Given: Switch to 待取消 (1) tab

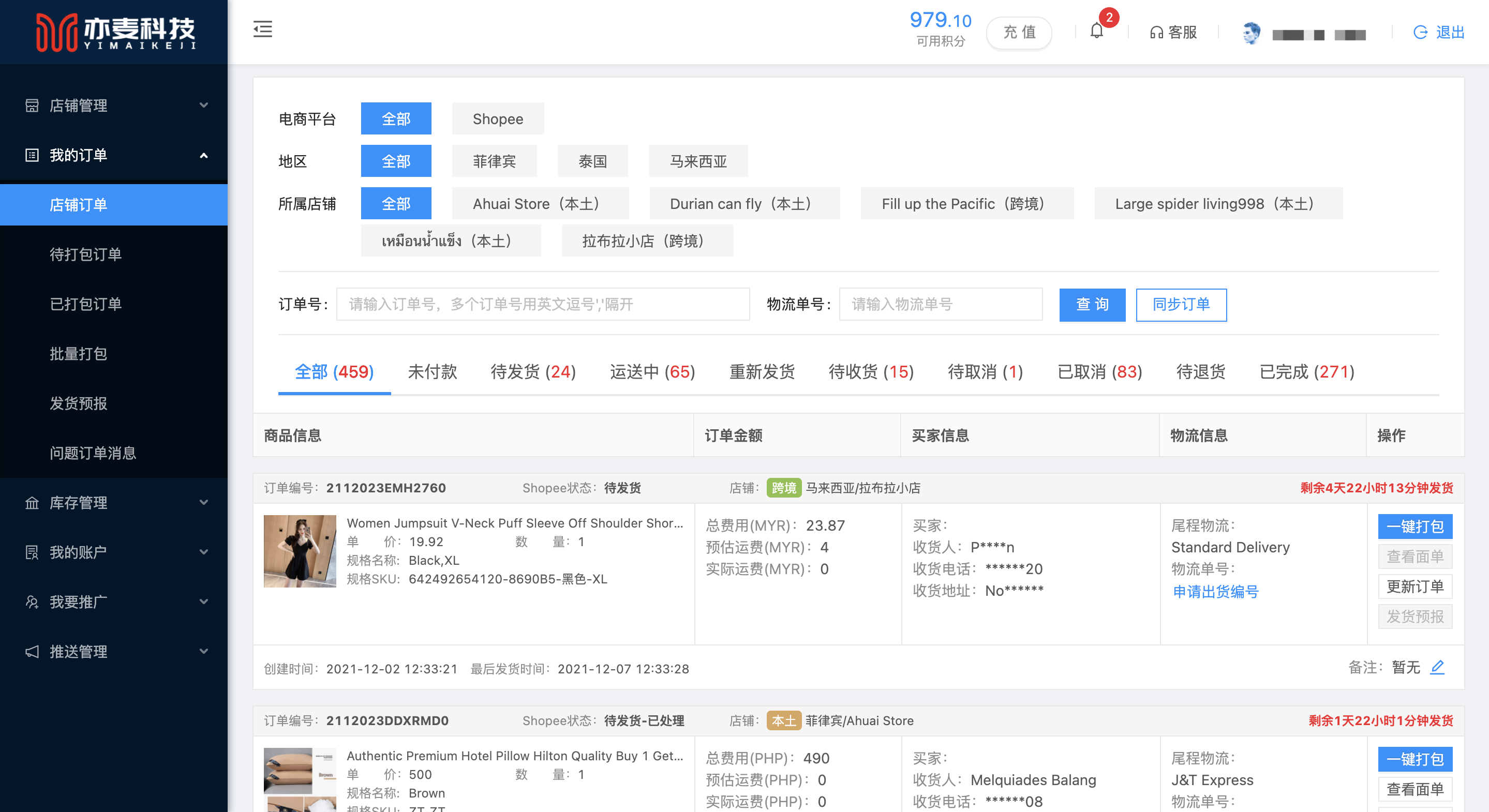Looking at the screenshot, I should point(986,372).
